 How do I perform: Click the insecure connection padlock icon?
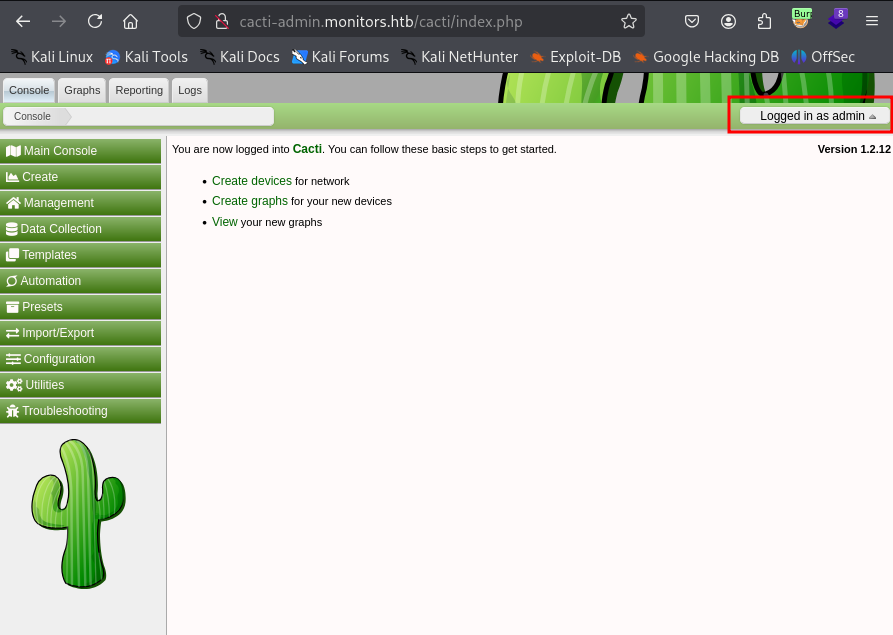point(222,22)
